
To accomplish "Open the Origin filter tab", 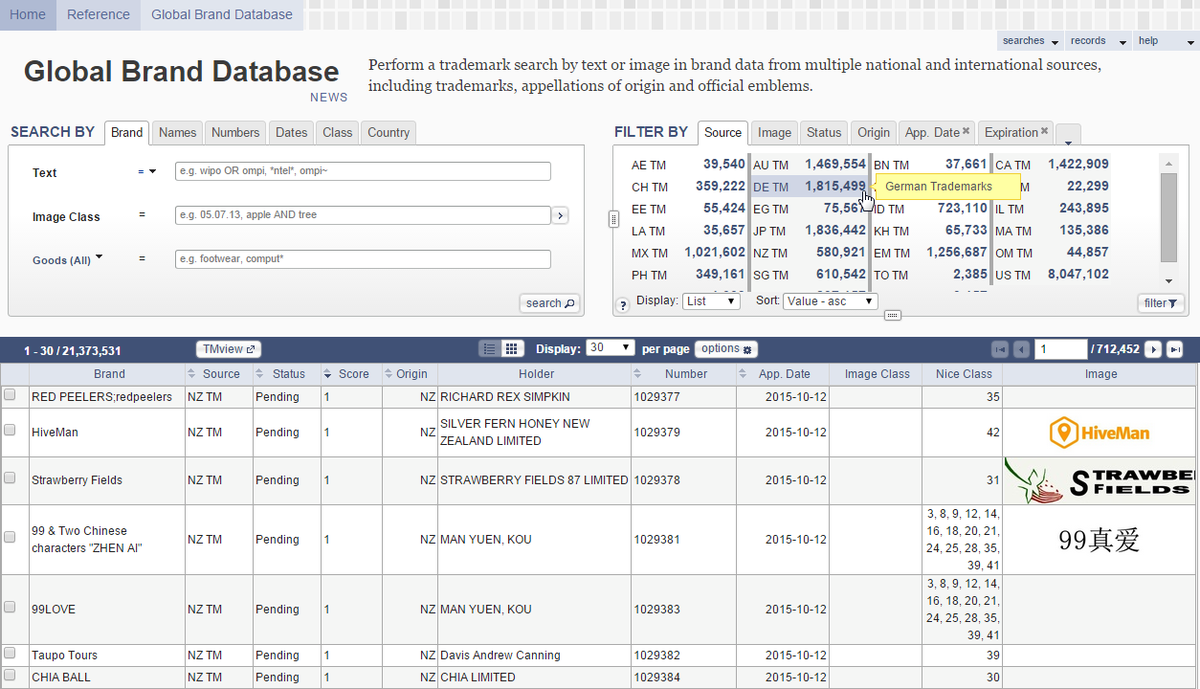I will tap(874, 132).
